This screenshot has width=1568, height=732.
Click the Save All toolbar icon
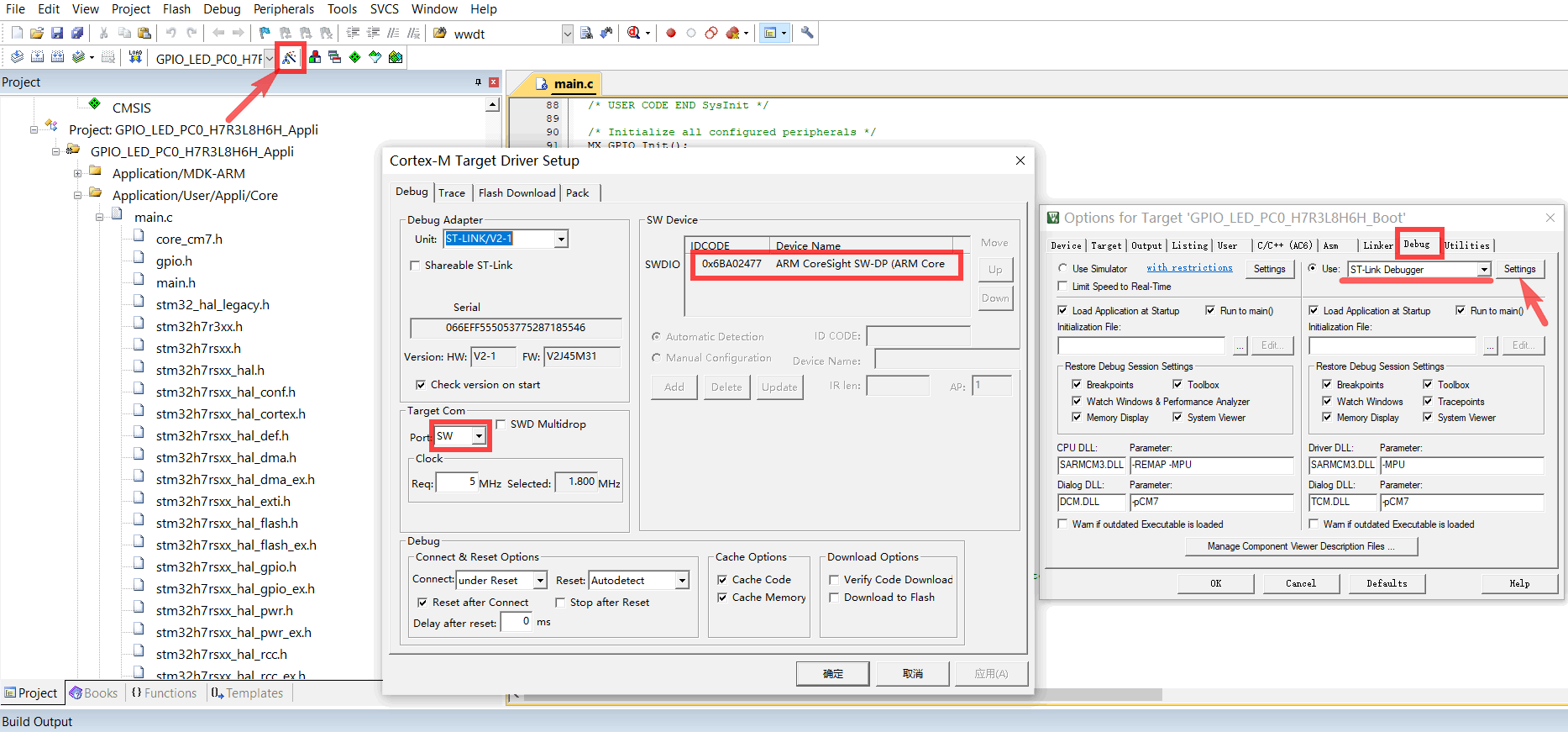77,33
